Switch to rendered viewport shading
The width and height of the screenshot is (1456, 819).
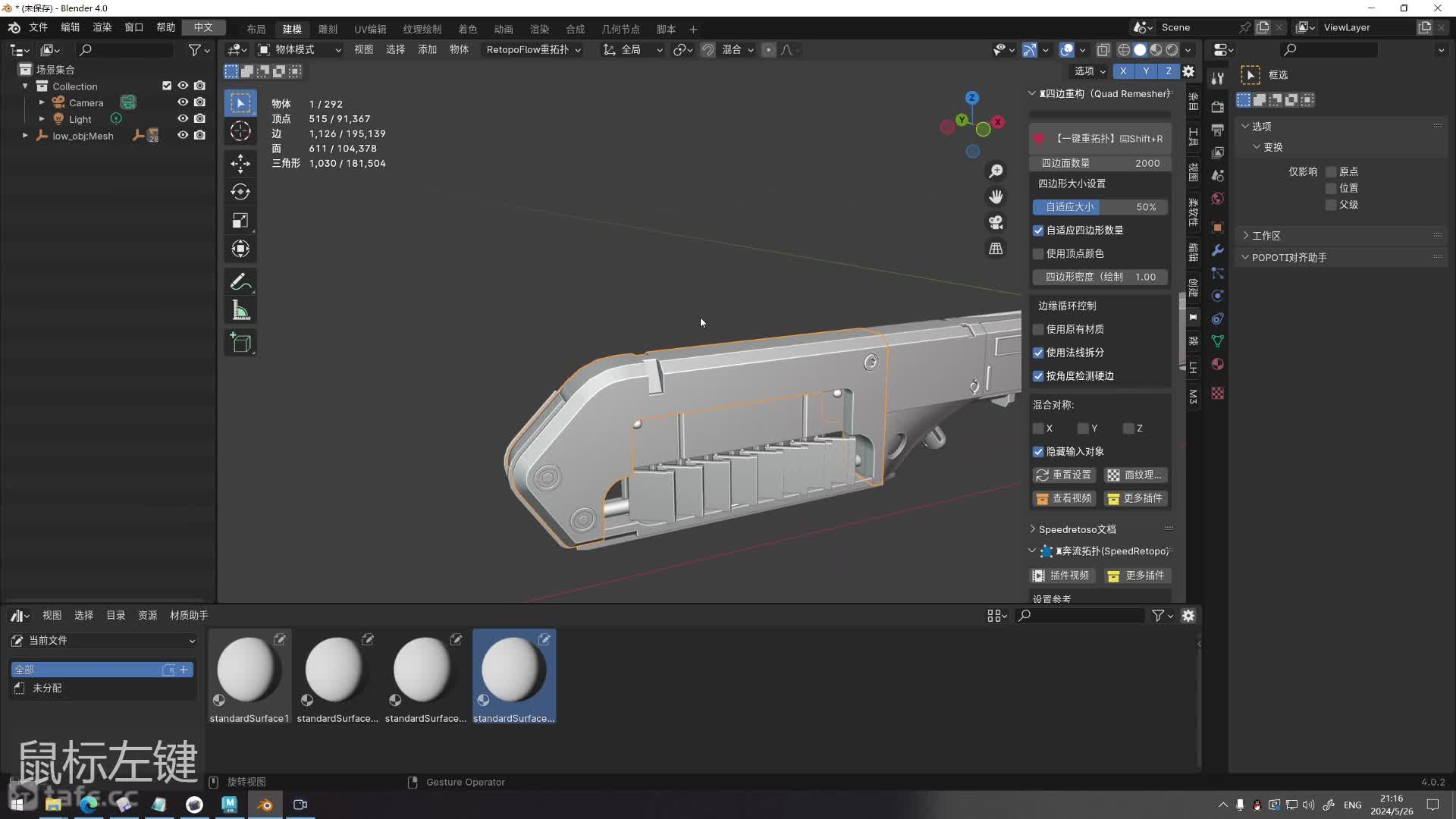coord(1172,50)
